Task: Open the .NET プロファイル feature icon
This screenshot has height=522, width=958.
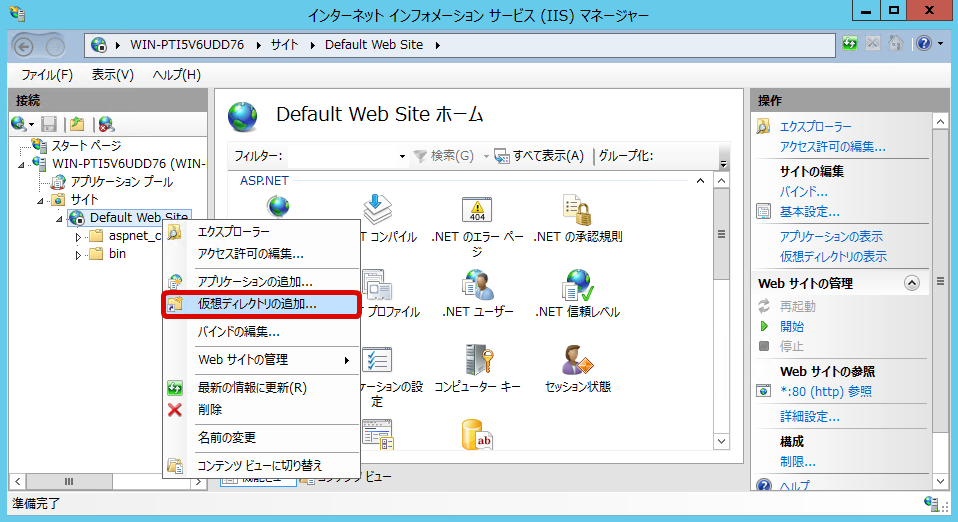Action: pos(377,285)
